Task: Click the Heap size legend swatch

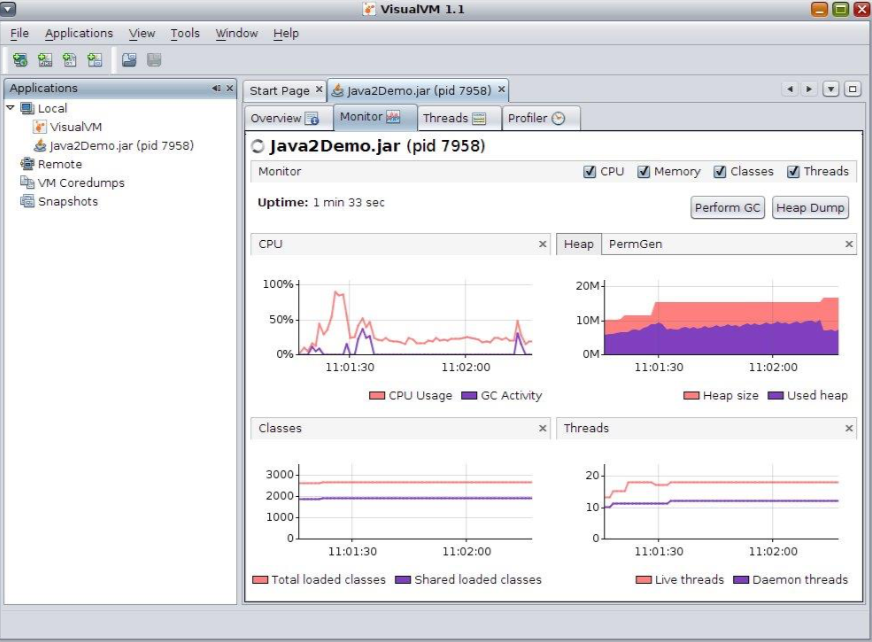Action: (x=691, y=396)
